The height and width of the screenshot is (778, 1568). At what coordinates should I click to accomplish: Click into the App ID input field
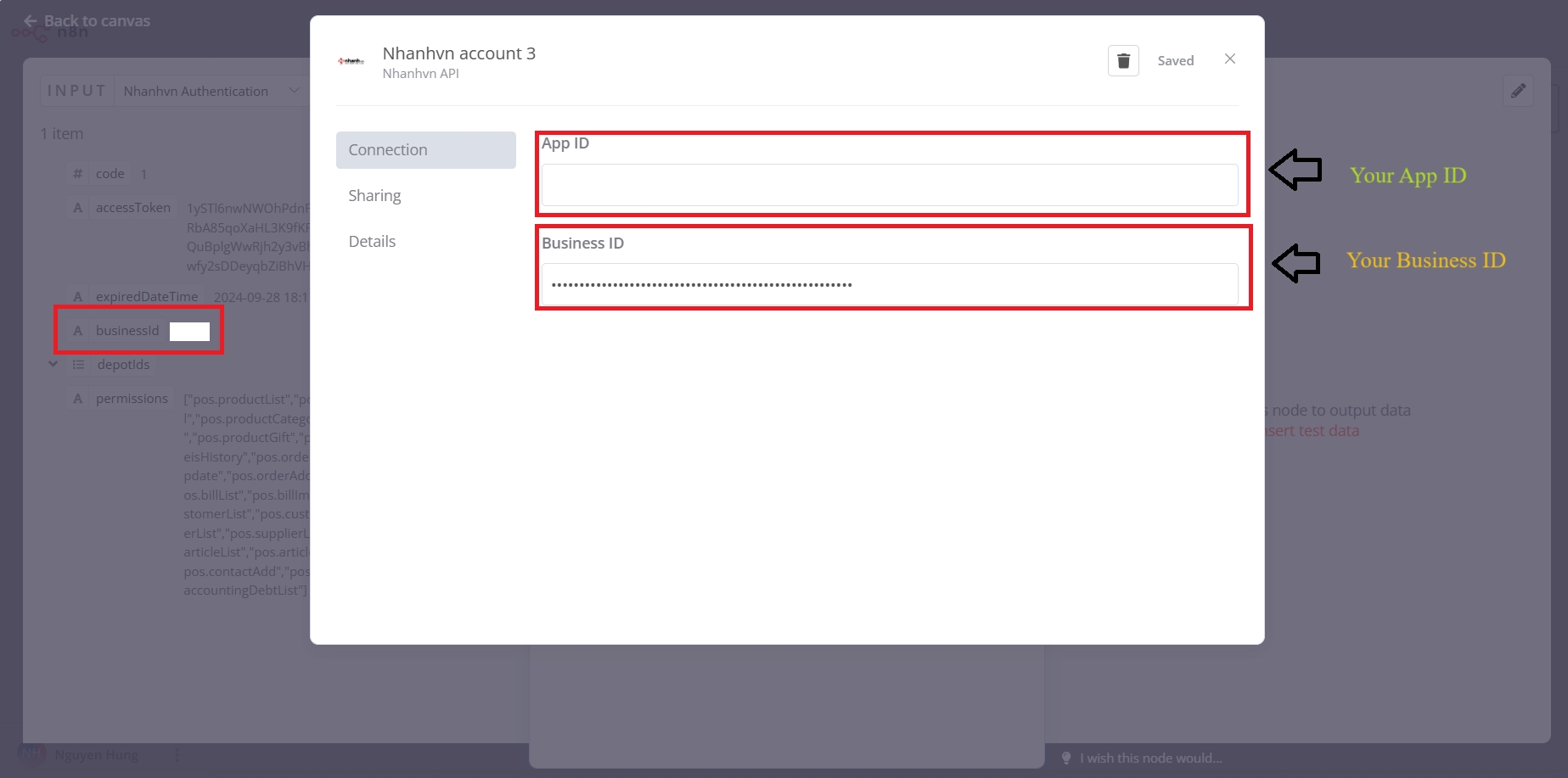[889, 185]
